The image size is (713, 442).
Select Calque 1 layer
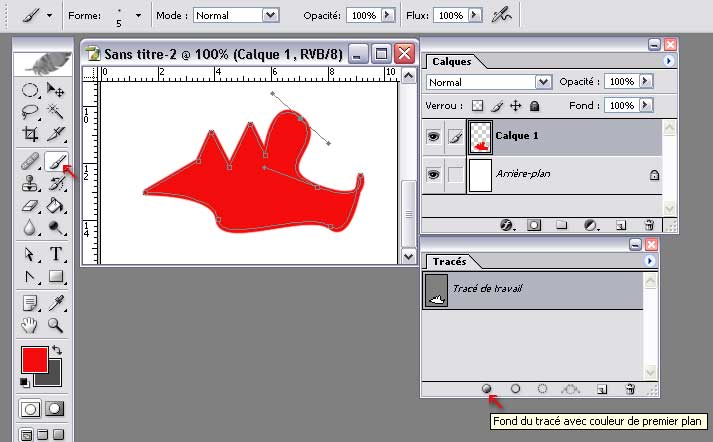tap(542, 136)
